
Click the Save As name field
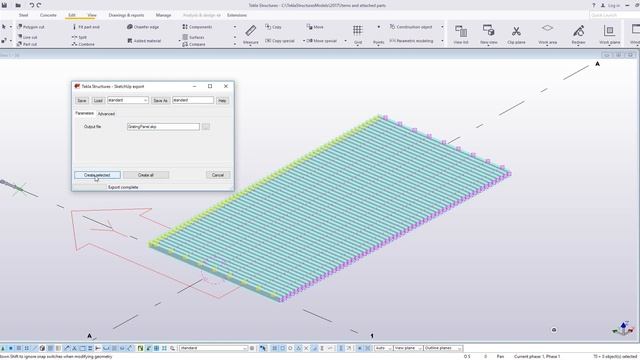click(x=193, y=100)
